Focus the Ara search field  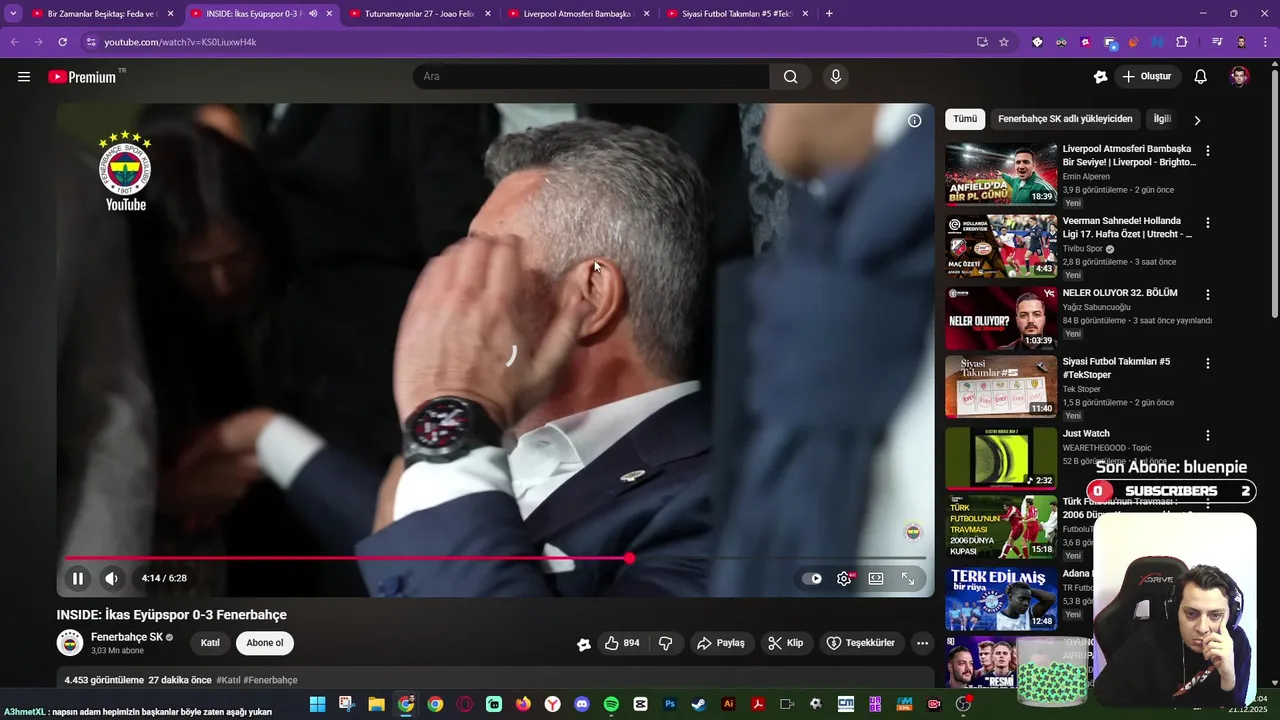tap(591, 76)
